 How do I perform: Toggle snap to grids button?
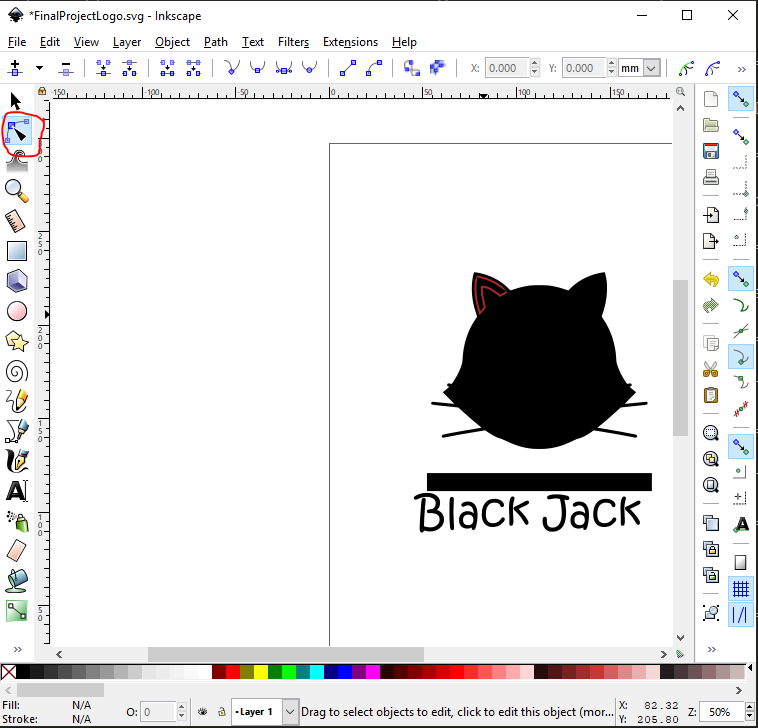741,589
